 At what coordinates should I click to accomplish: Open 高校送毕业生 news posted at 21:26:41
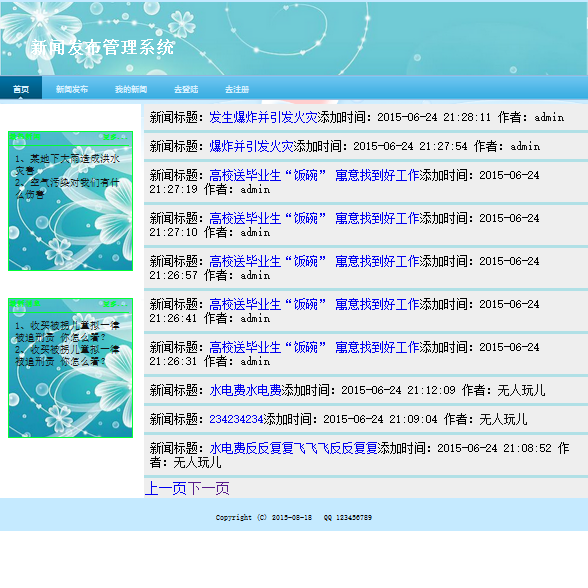314,304
